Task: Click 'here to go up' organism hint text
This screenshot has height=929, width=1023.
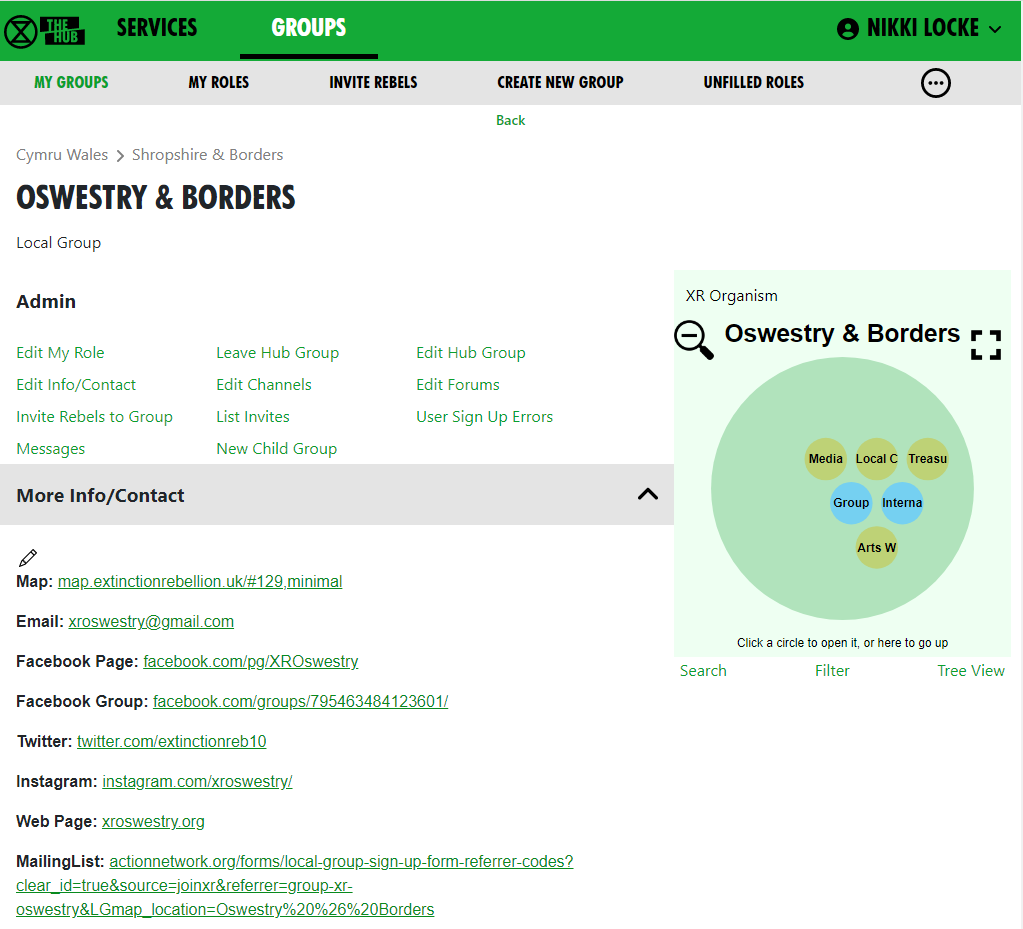Action: coord(913,643)
